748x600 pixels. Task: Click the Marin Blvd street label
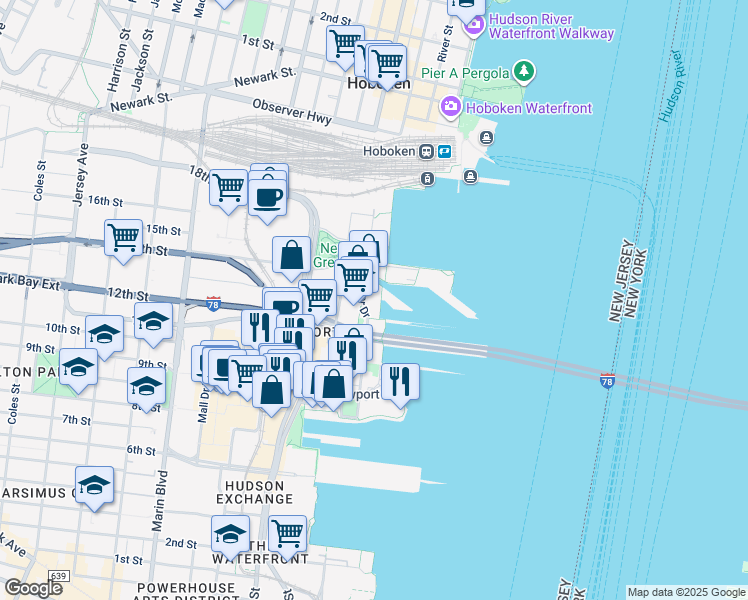click(x=160, y=501)
